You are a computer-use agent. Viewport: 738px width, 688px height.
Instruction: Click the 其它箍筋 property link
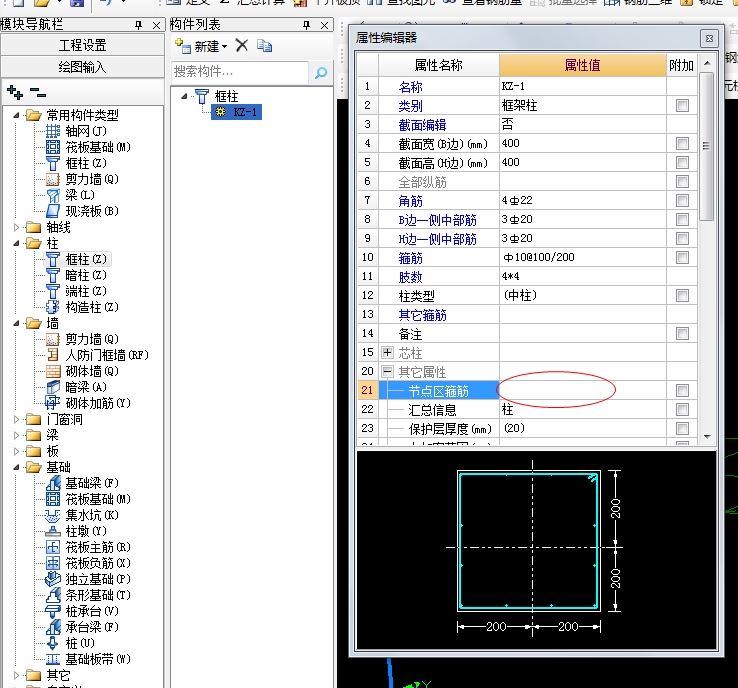pyautogui.click(x=422, y=315)
